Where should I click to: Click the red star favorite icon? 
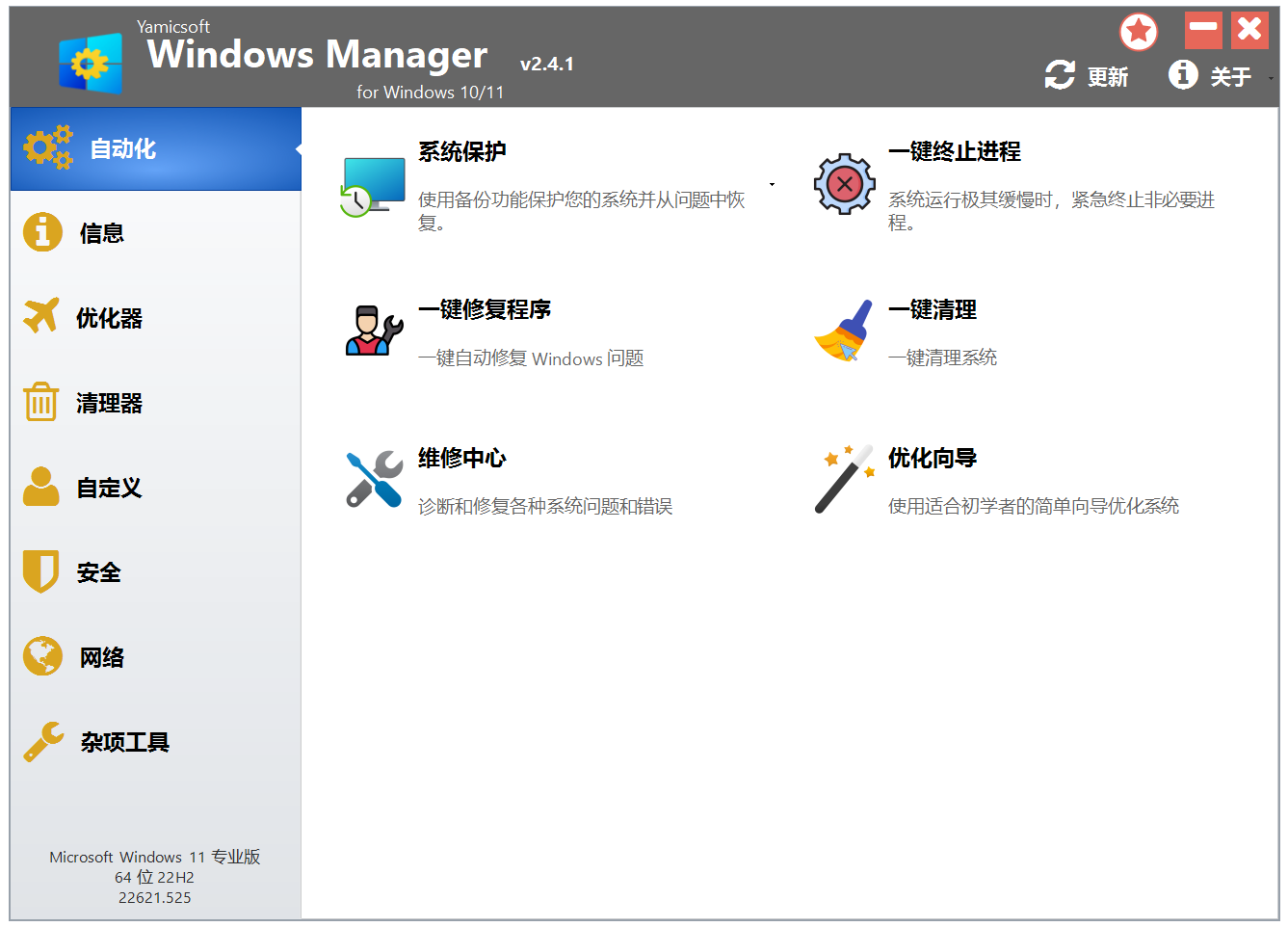pos(1139,32)
